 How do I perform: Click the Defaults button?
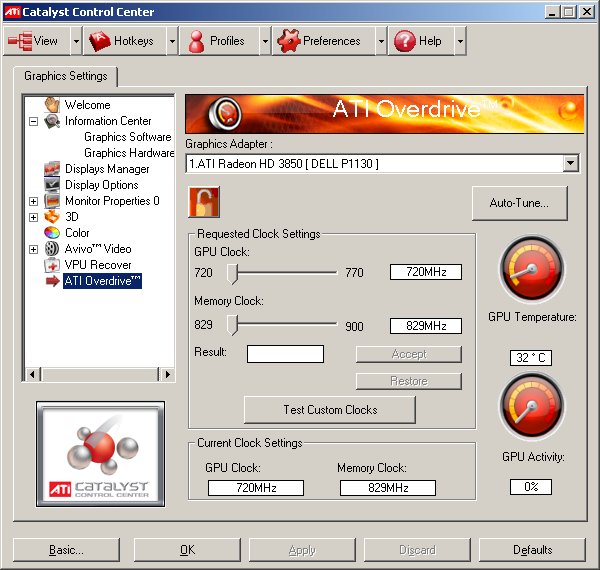pos(532,550)
